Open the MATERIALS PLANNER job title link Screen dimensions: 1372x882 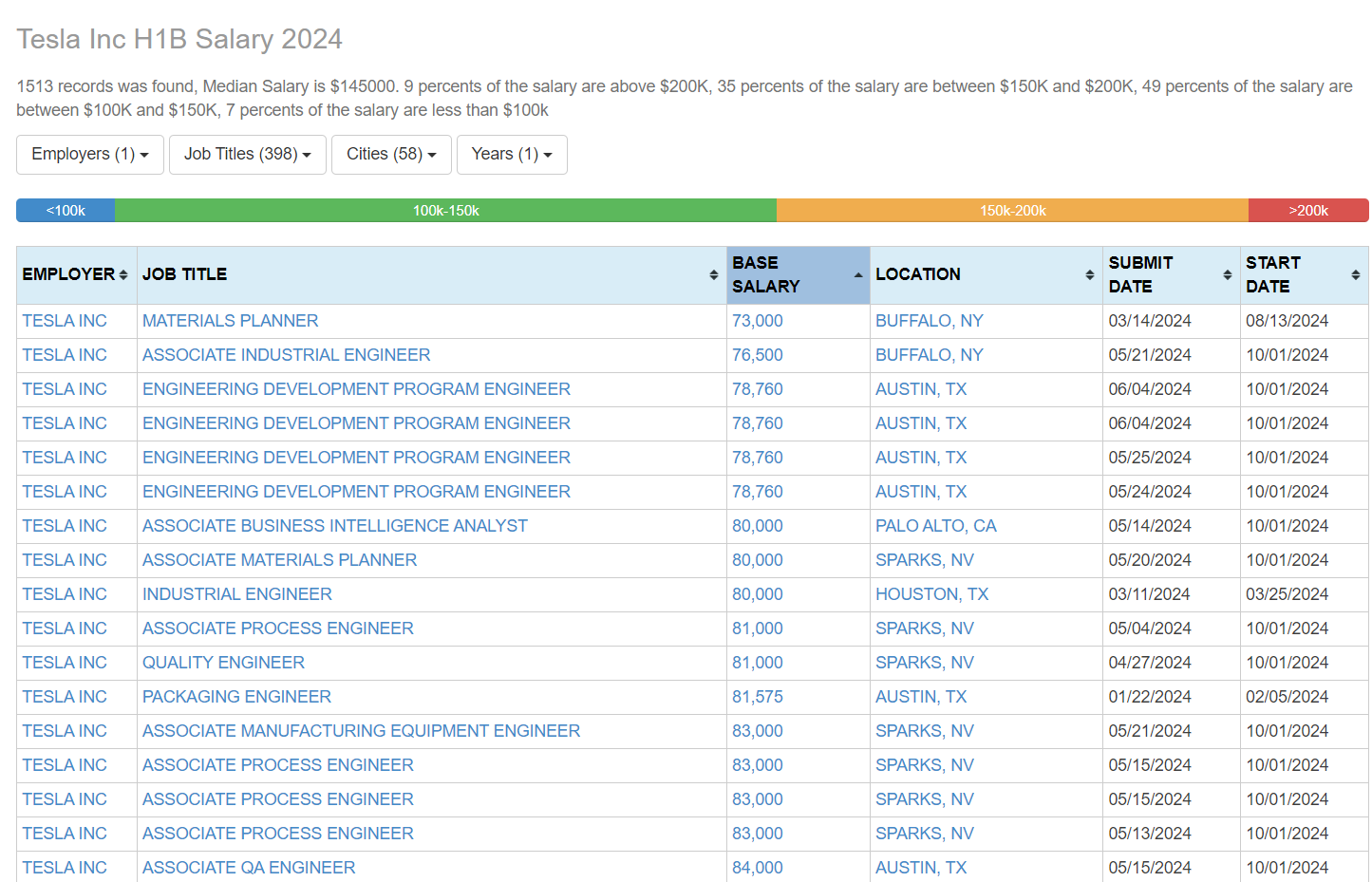pos(230,321)
